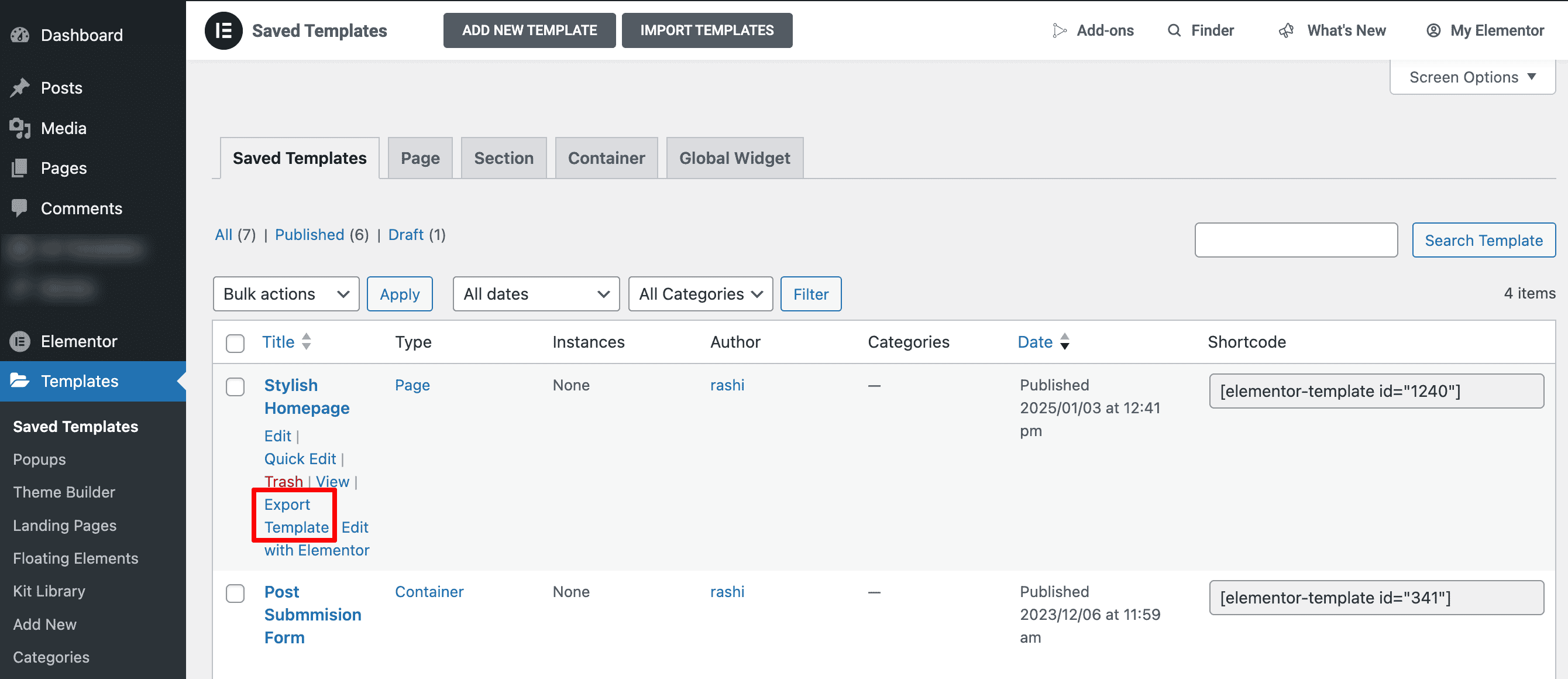Screen dimensions: 1568x679
Task: Switch to the Section tab
Action: click(x=504, y=157)
